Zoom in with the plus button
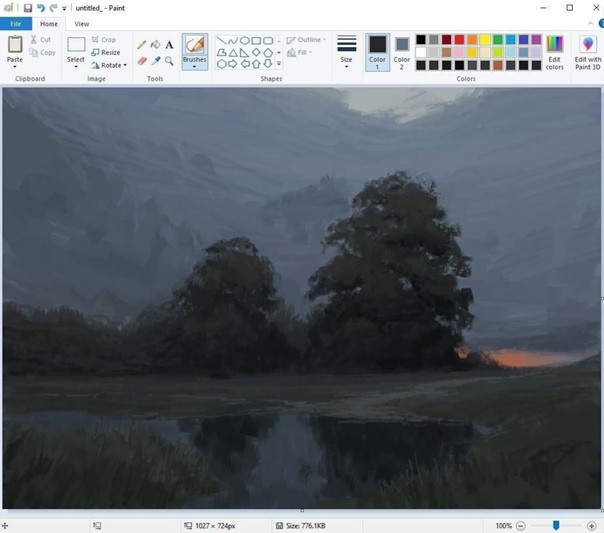The height and width of the screenshot is (533, 604). tap(591, 526)
